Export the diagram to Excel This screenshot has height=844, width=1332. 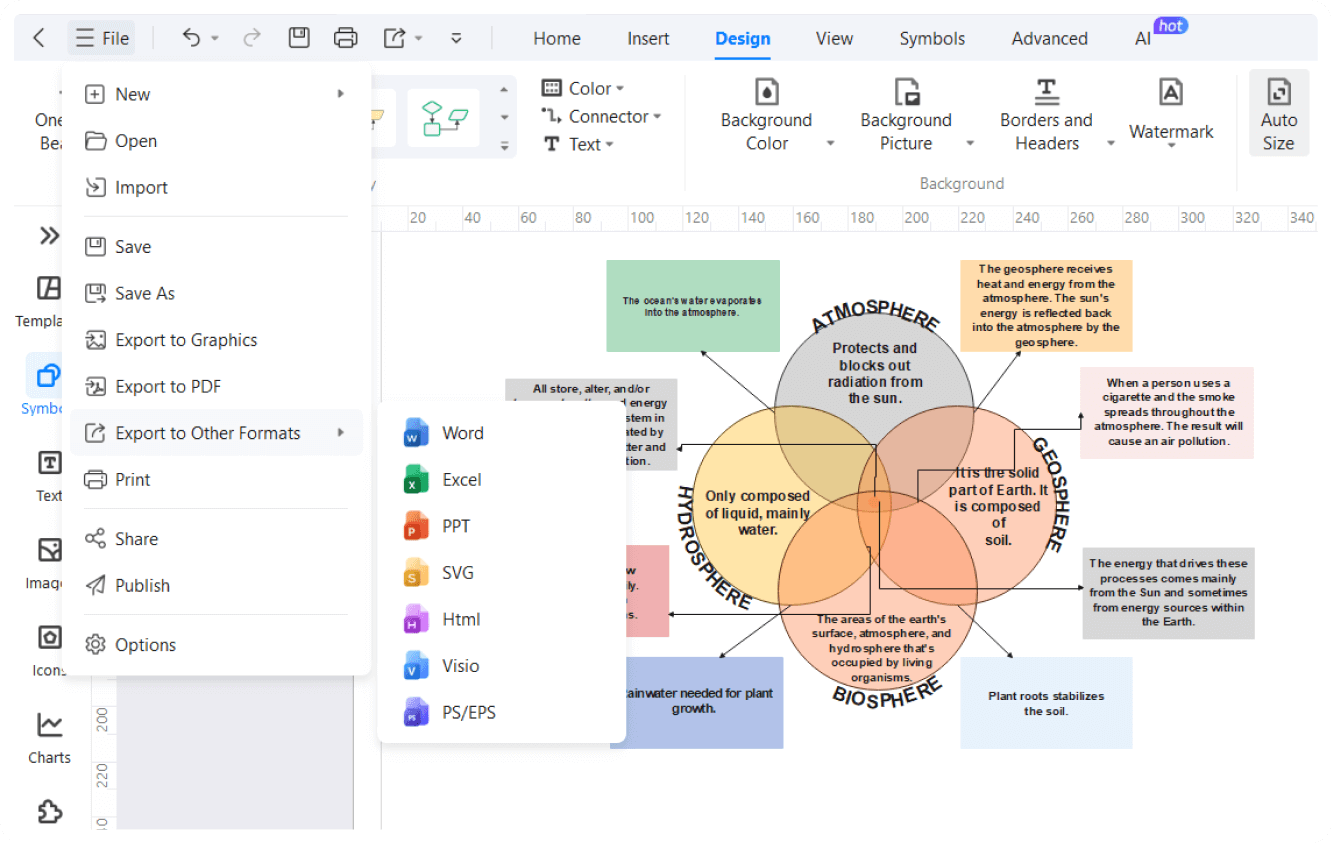coord(501,480)
